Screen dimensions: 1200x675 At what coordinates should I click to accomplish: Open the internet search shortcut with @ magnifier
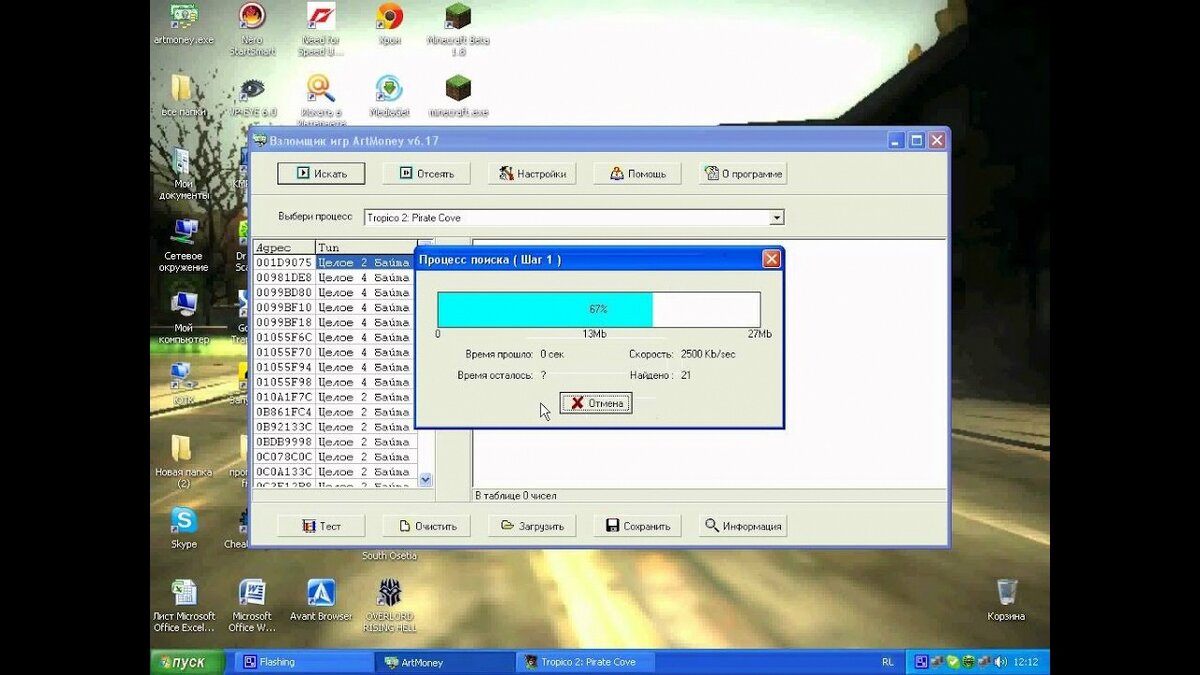(x=321, y=100)
